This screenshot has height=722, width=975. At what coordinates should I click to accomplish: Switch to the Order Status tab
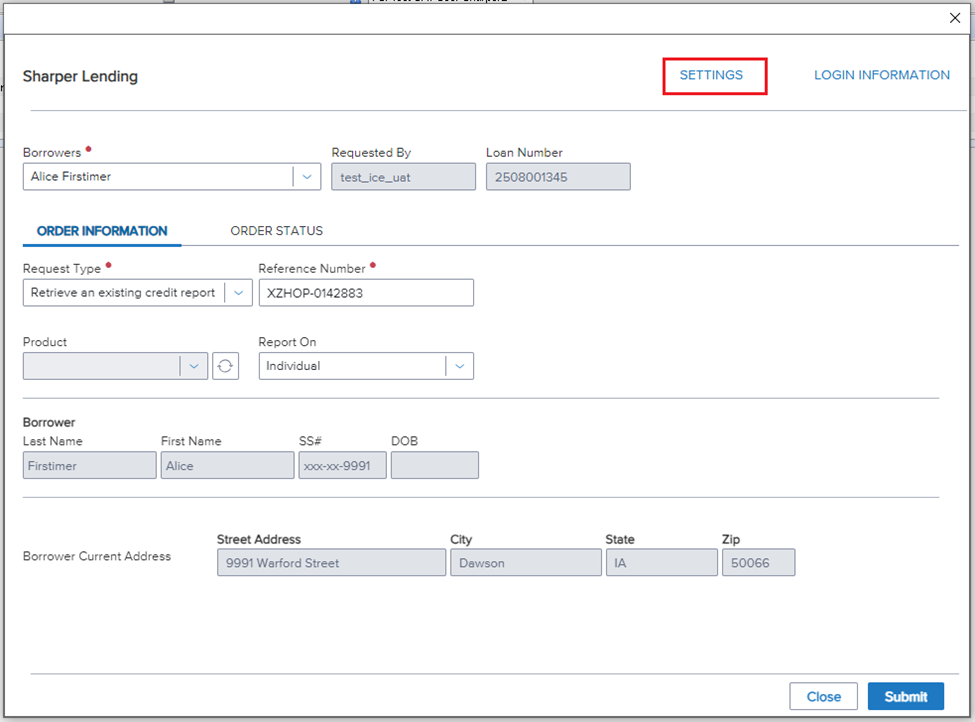point(277,231)
